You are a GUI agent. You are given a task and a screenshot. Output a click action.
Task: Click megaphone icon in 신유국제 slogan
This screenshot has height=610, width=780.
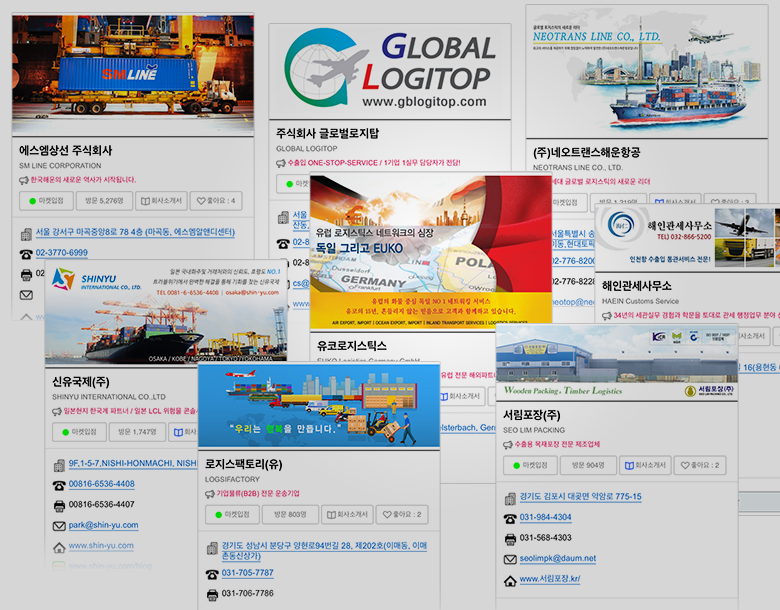tap(57, 412)
